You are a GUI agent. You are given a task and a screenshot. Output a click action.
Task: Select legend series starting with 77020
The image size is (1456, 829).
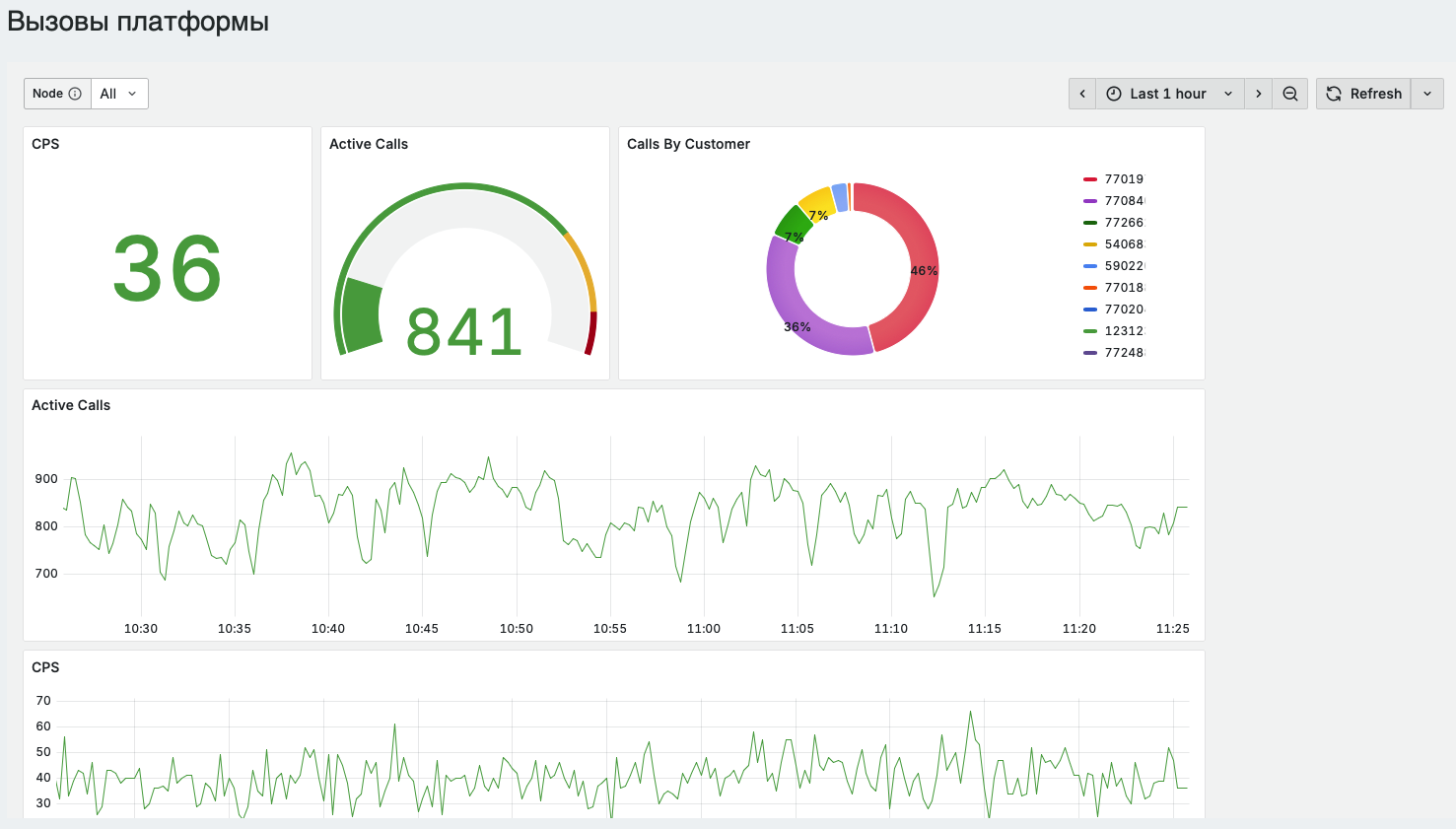pos(1124,310)
